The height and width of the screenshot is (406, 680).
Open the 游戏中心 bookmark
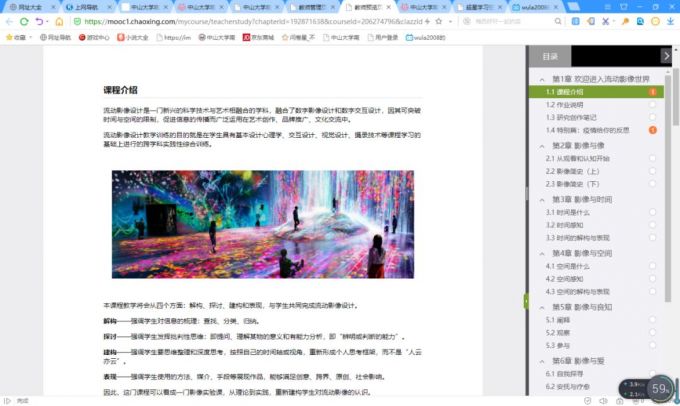pos(94,38)
